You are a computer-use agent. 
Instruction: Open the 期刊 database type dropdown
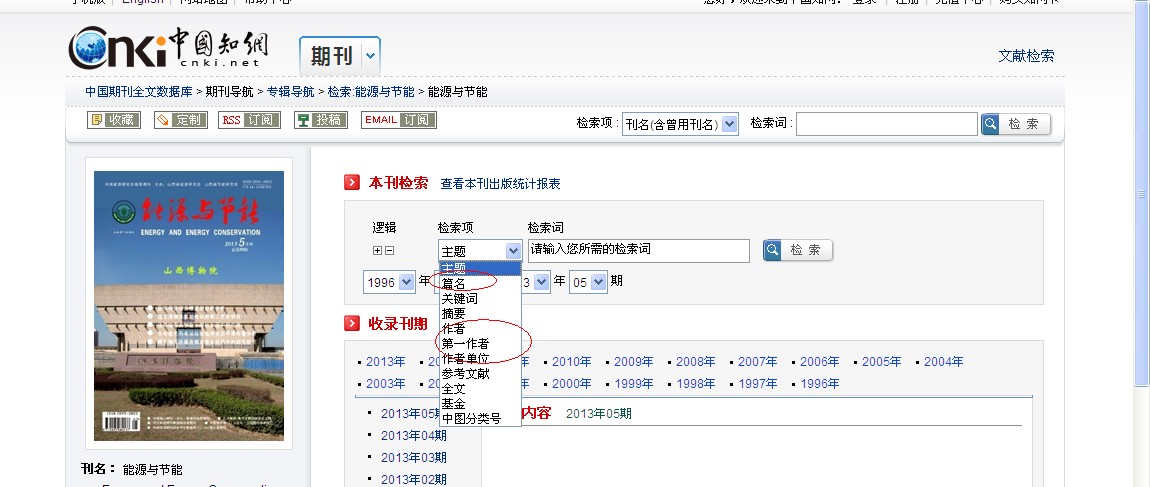(x=371, y=56)
